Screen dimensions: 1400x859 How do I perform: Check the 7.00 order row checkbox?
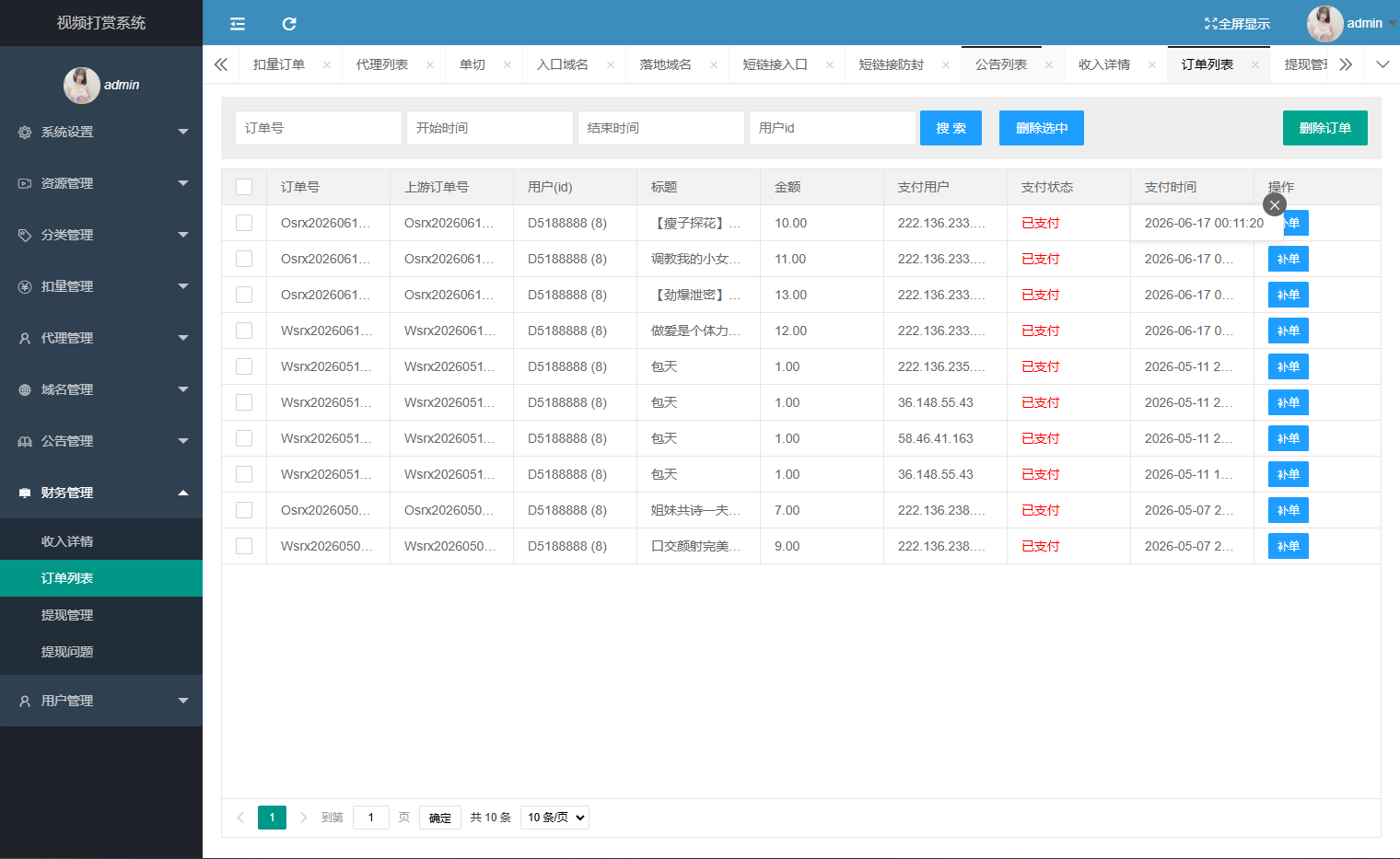244,510
